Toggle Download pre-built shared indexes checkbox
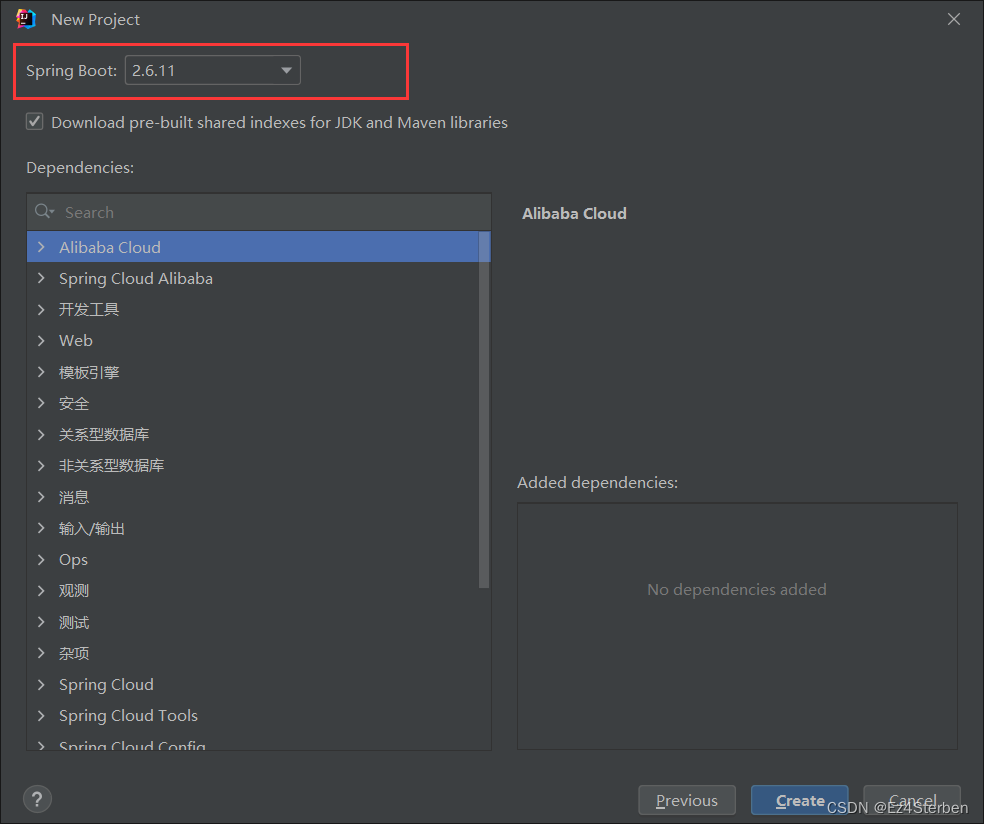This screenshot has height=824, width=984. pos(35,121)
